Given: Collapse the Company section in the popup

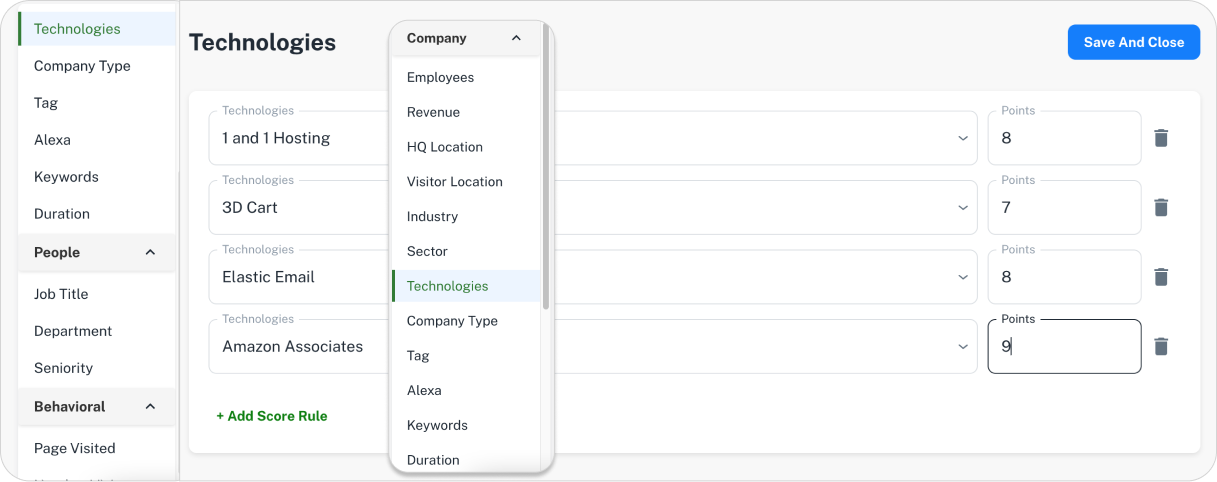Looking at the screenshot, I should pyautogui.click(x=516, y=38).
